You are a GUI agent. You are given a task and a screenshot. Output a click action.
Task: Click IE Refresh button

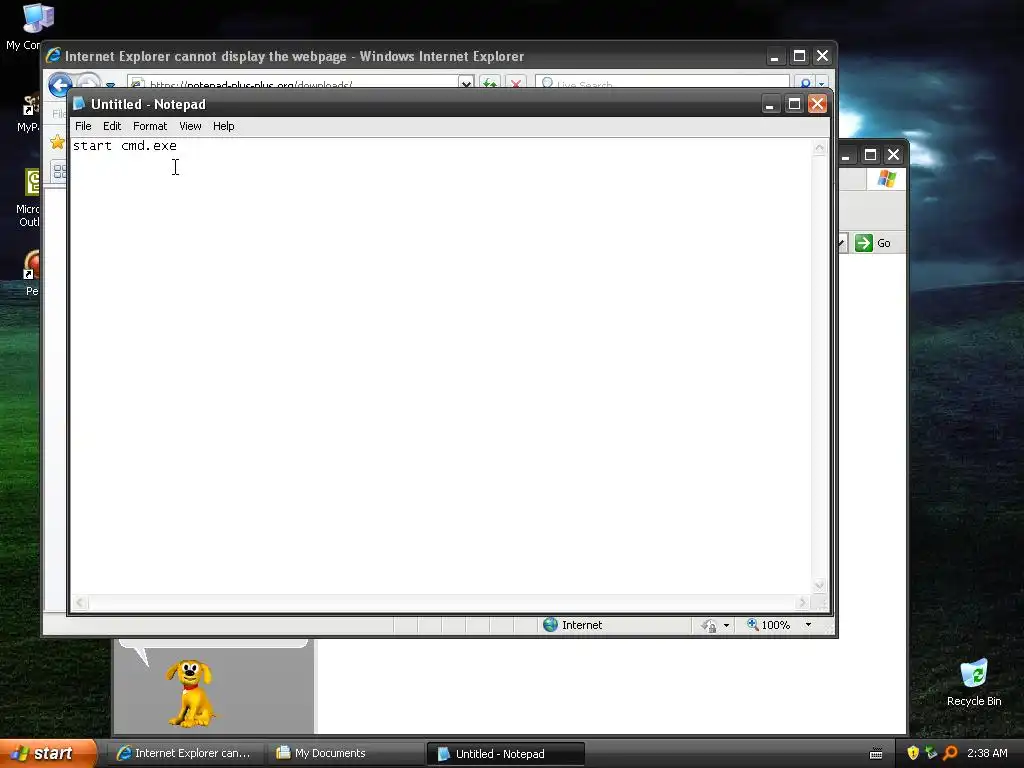[490, 82]
